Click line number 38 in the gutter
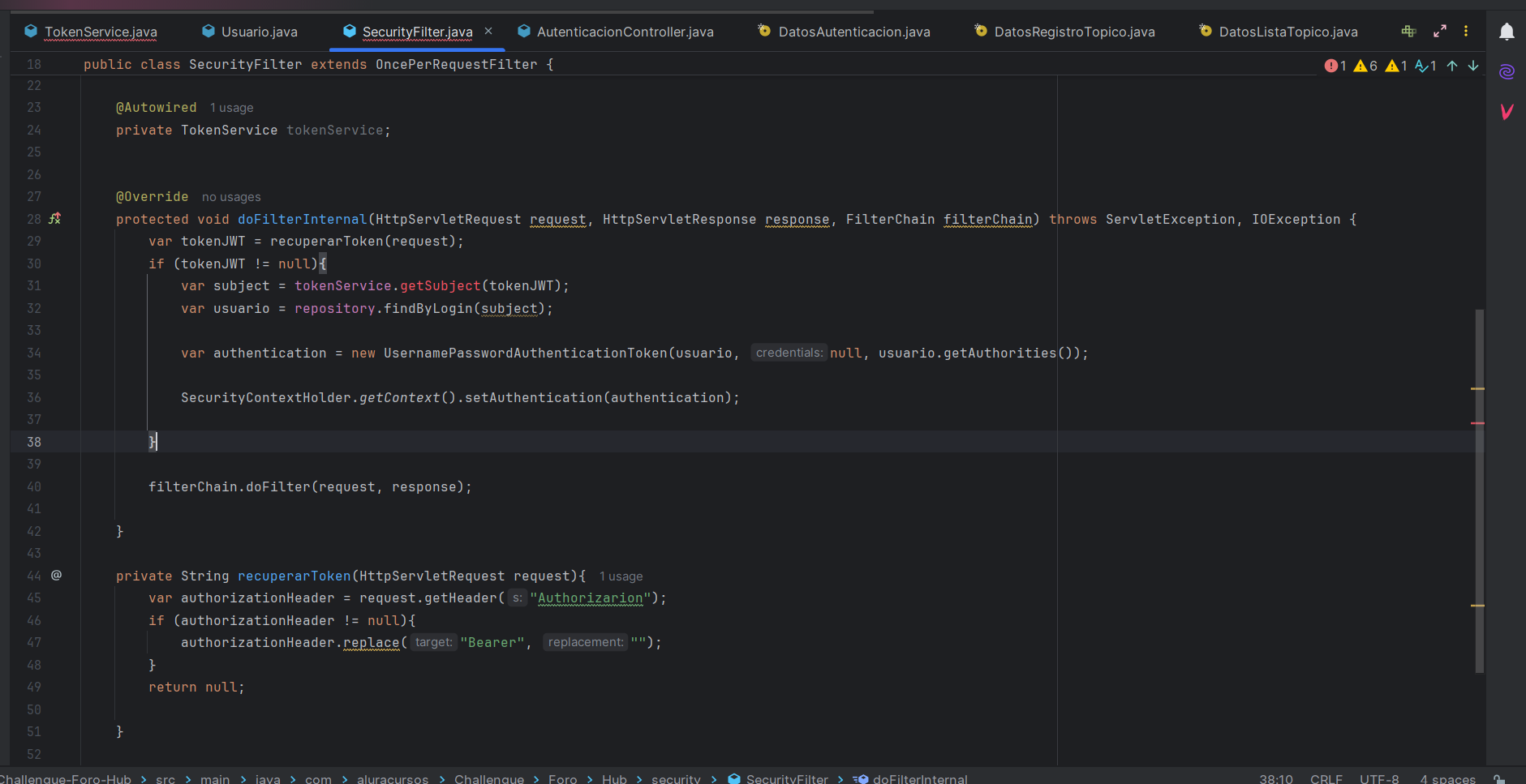This screenshot has width=1526, height=784. (34, 442)
